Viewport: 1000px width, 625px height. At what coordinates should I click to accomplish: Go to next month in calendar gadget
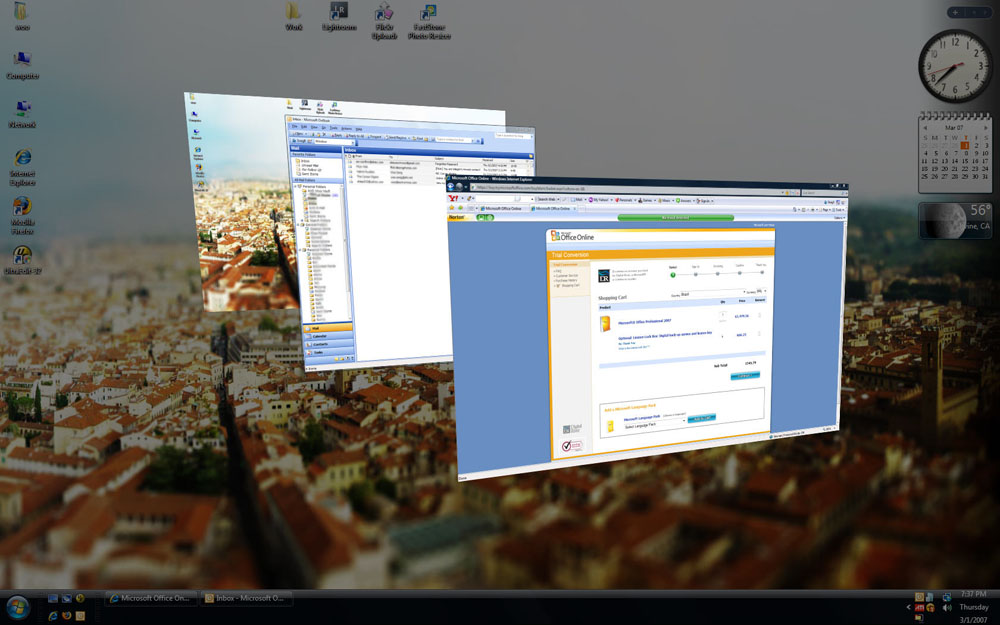click(x=985, y=128)
